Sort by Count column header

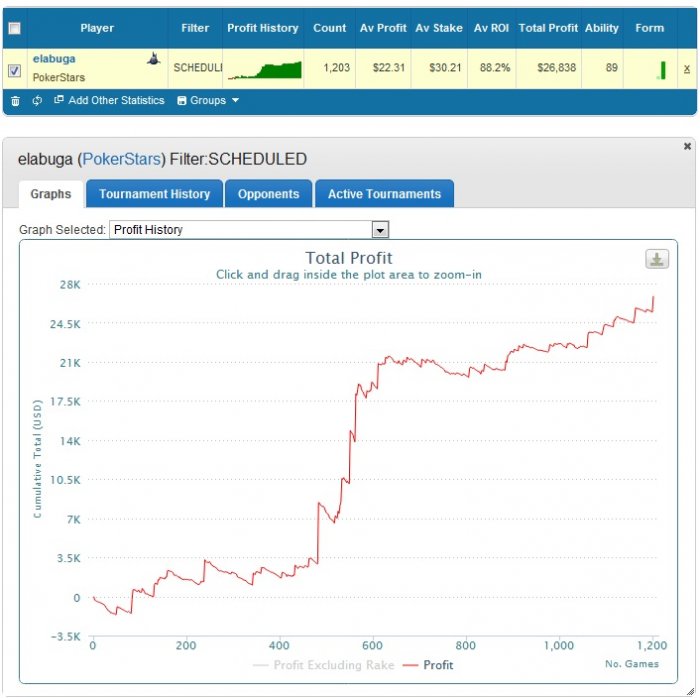click(329, 28)
